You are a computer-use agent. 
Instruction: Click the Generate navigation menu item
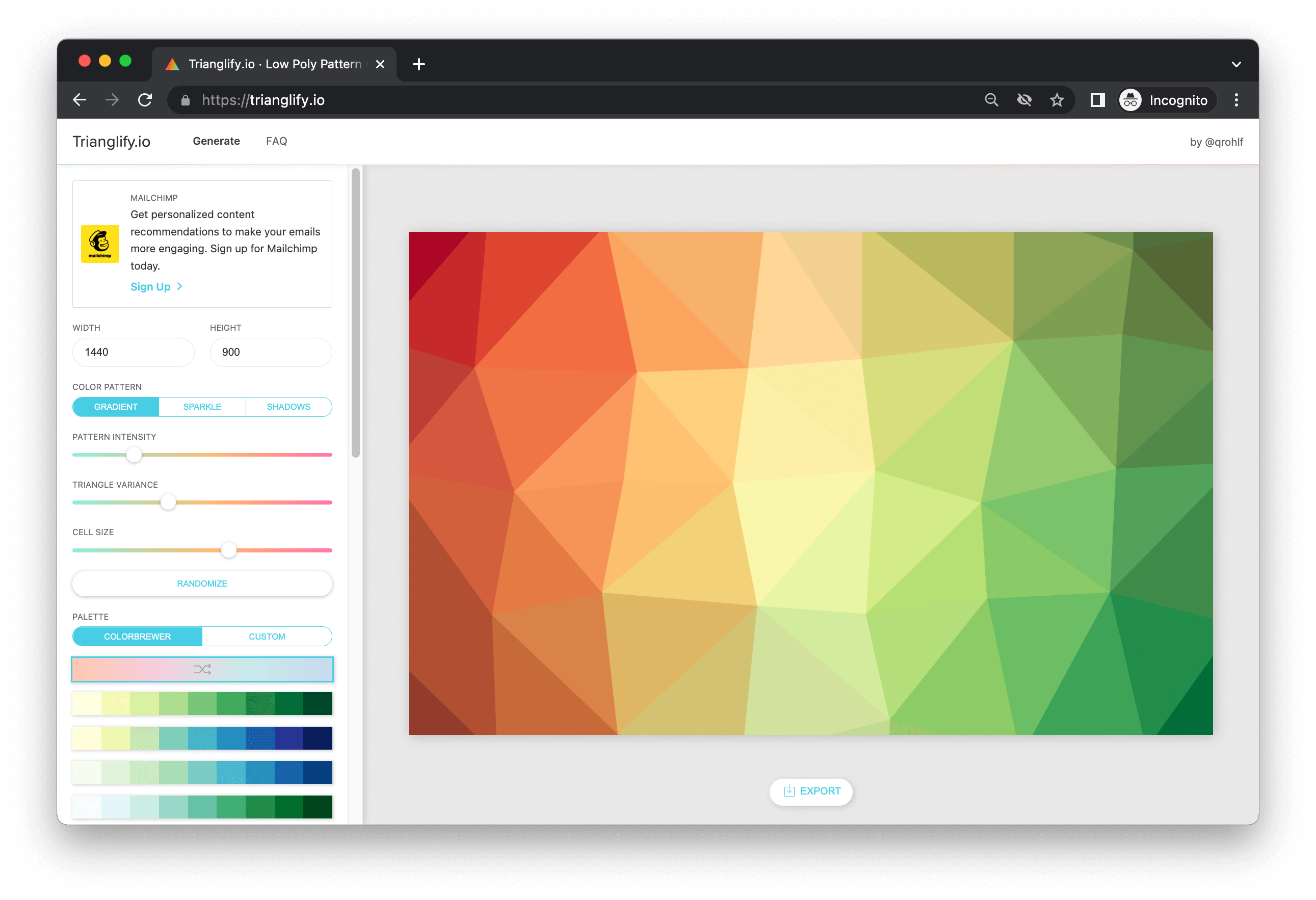coord(216,140)
